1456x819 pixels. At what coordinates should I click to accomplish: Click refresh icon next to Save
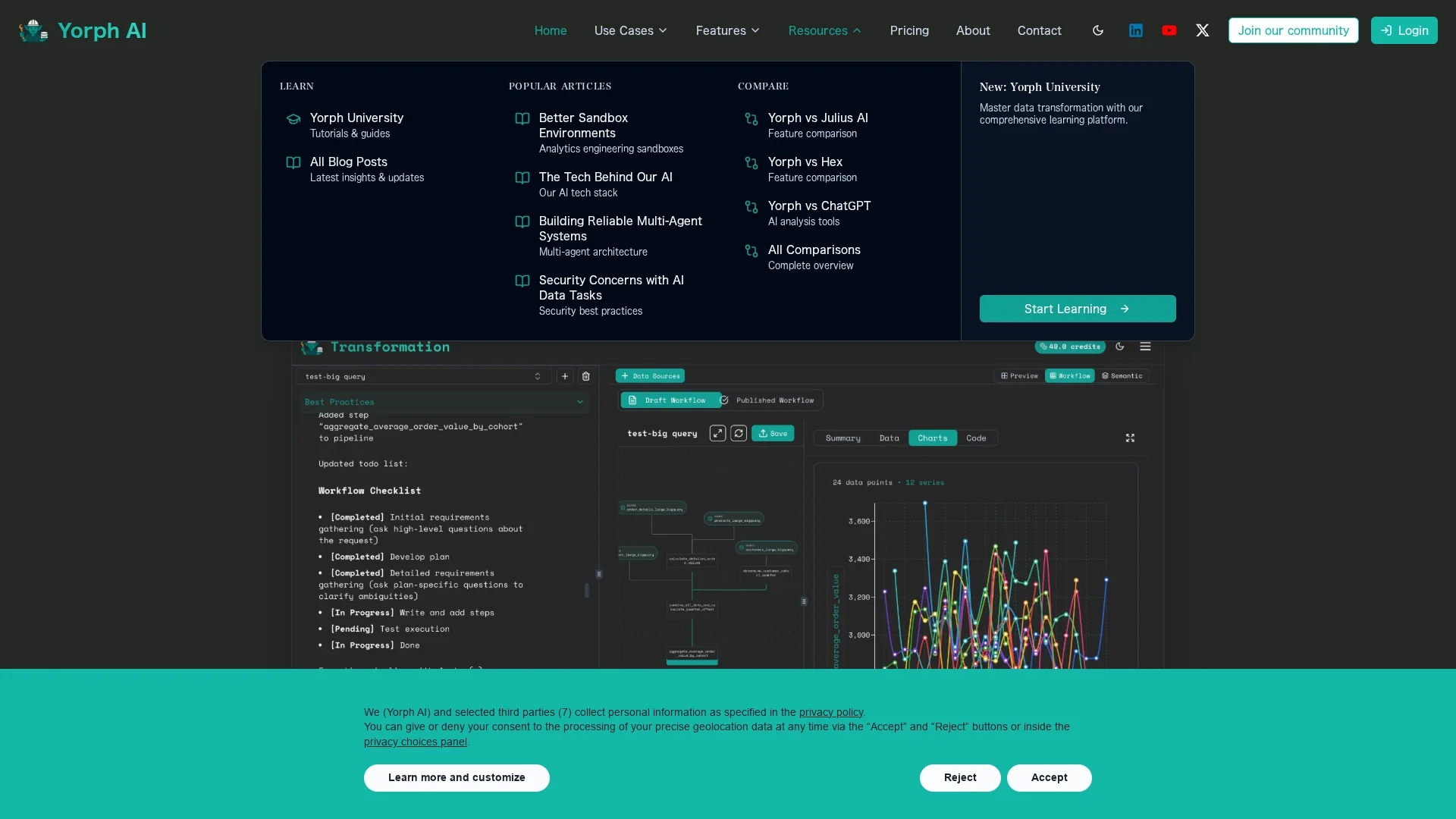(739, 433)
